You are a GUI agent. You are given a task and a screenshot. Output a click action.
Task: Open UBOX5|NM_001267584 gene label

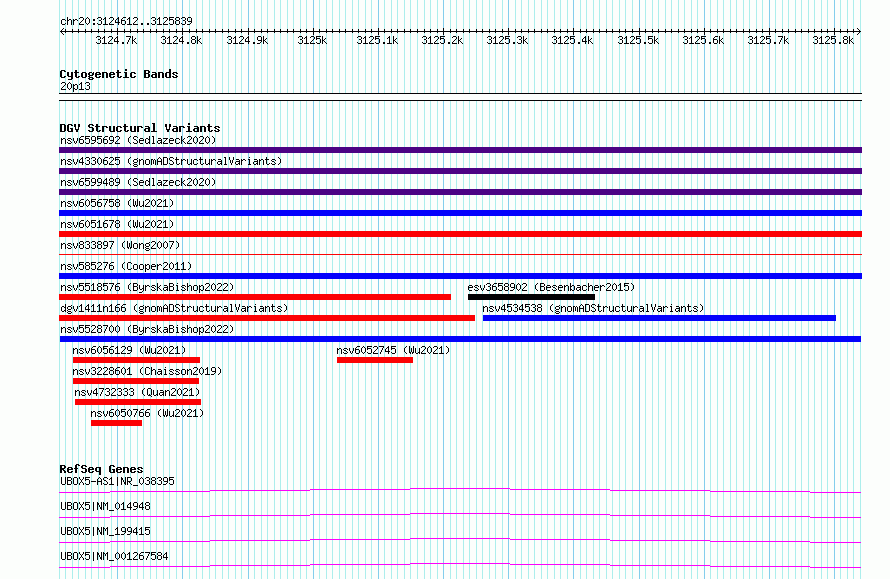pos(114,556)
